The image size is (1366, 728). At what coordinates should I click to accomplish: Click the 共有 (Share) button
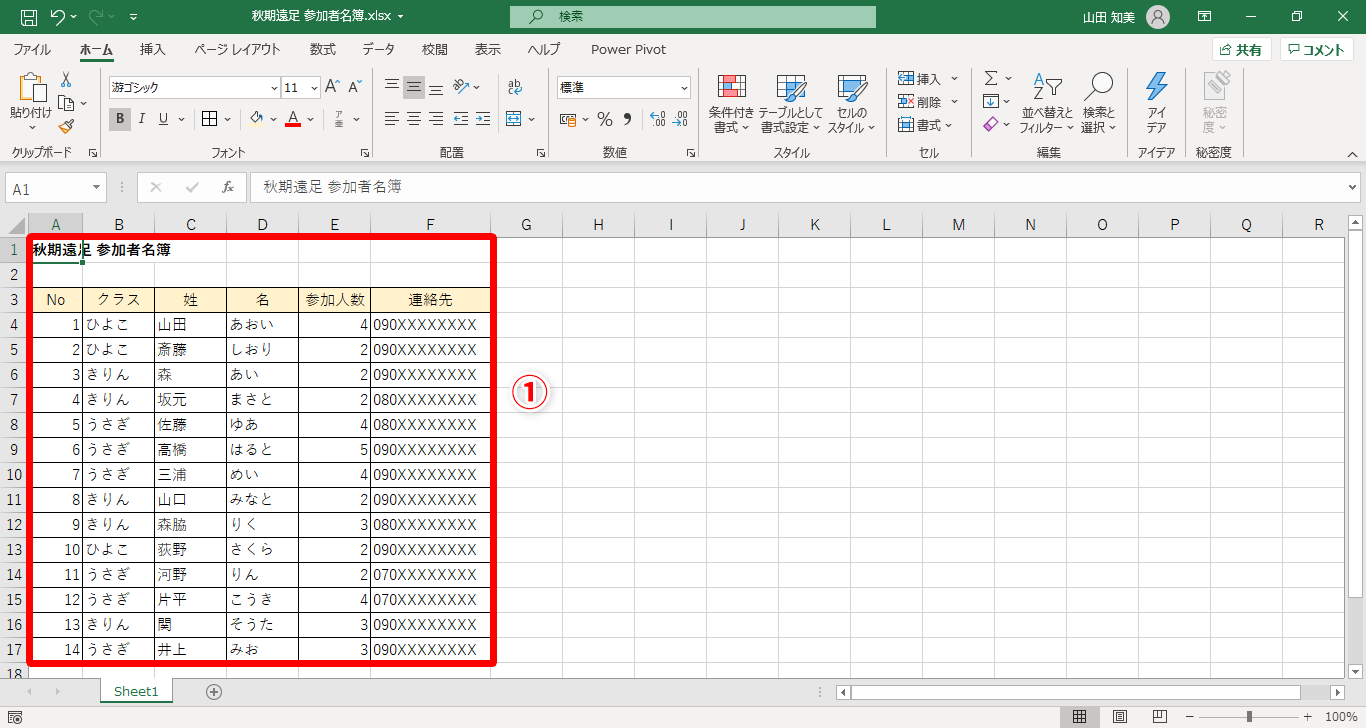click(x=1241, y=50)
